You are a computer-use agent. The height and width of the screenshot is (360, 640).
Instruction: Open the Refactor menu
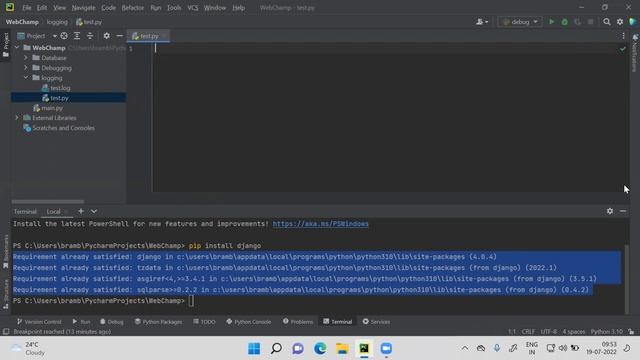pos(133,8)
